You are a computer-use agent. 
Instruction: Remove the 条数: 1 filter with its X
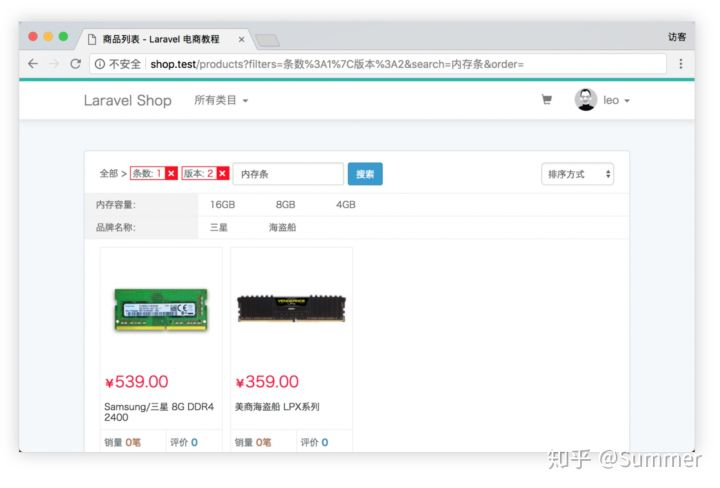pyautogui.click(x=171, y=173)
